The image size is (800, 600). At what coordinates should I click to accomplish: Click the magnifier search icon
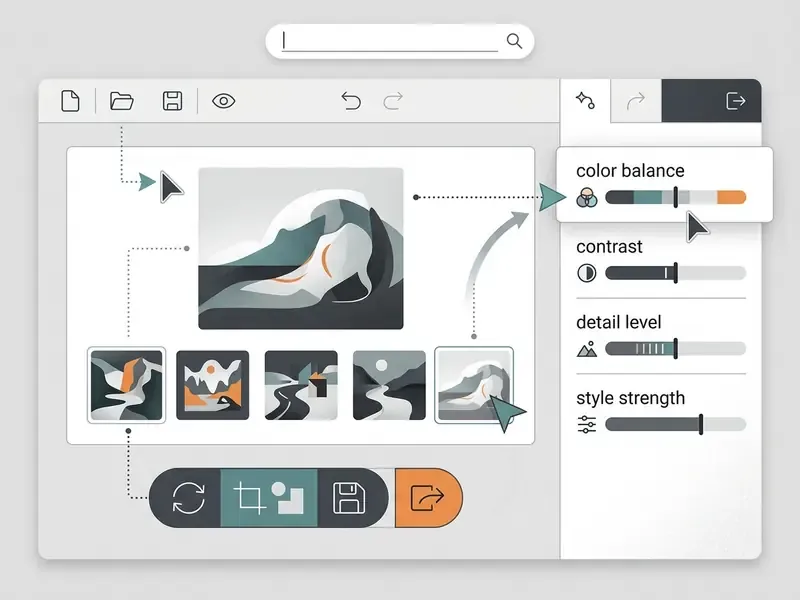coord(514,41)
